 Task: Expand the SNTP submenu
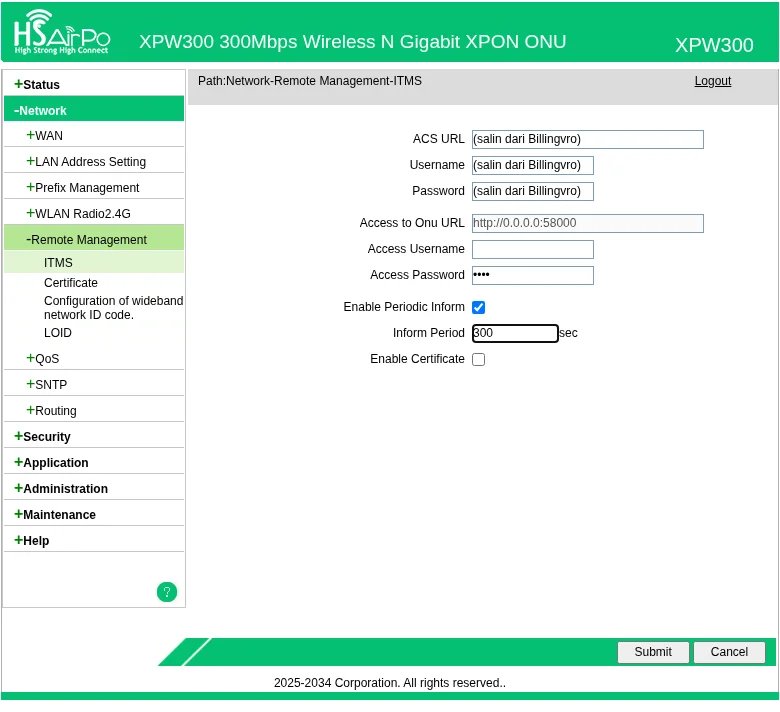pyautogui.click(x=94, y=384)
